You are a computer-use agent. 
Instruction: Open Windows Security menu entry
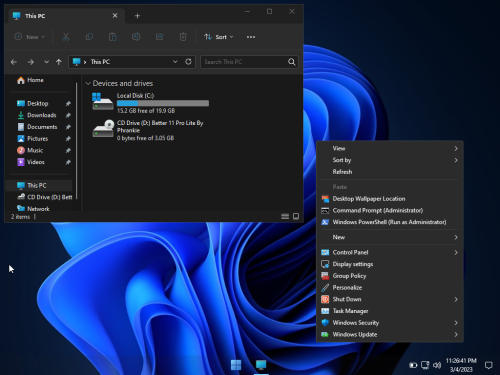pyautogui.click(x=390, y=322)
